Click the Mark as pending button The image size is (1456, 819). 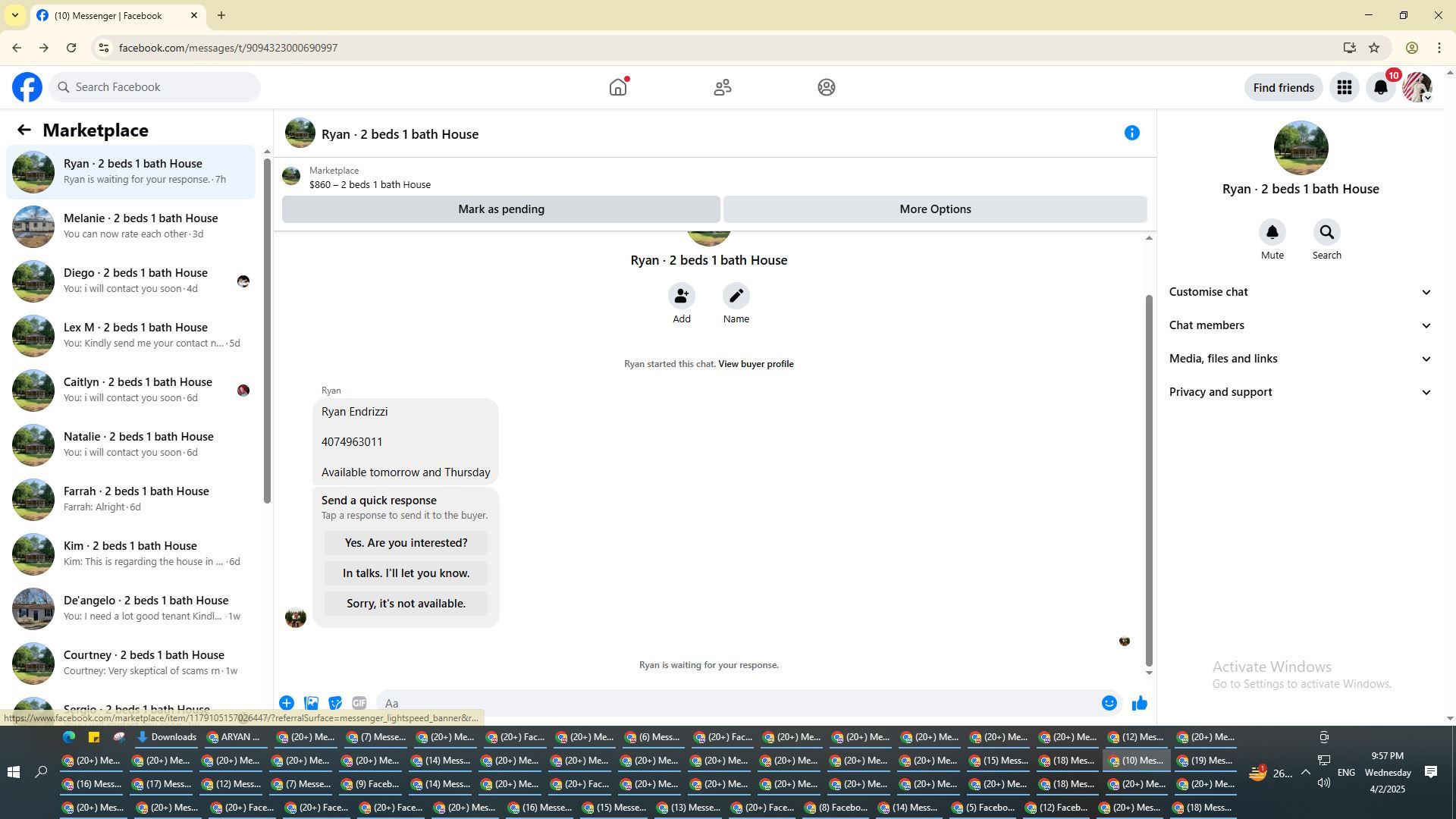(500, 209)
